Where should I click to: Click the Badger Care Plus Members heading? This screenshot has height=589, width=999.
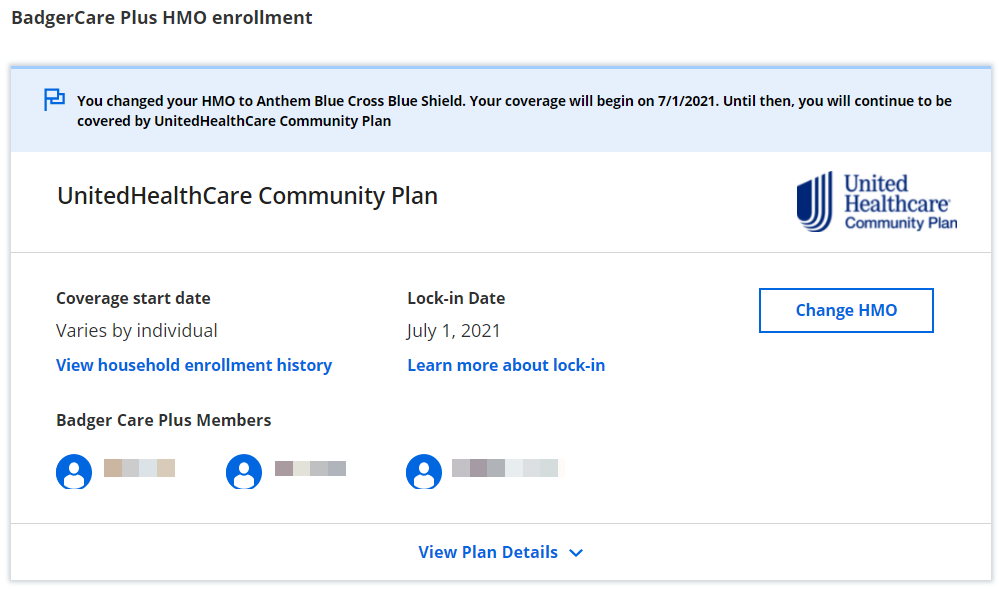pyautogui.click(x=164, y=420)
